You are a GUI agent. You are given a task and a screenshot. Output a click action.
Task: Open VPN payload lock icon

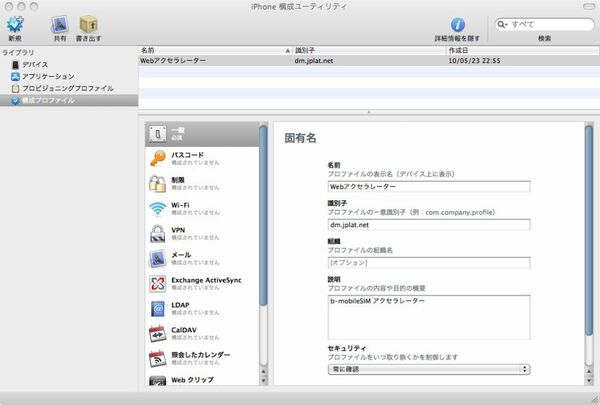pyautogui.click(x=158, y=234)
